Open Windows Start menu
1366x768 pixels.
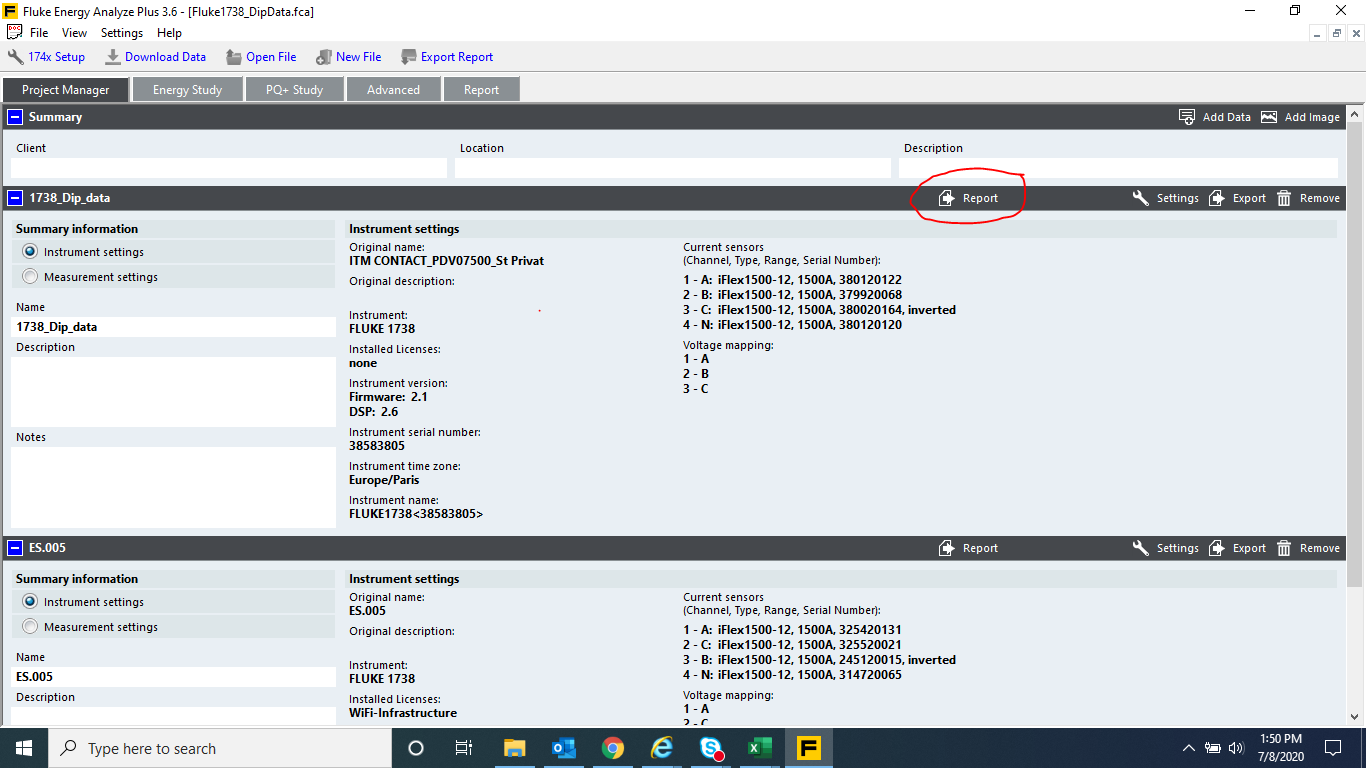pos(24,748)
